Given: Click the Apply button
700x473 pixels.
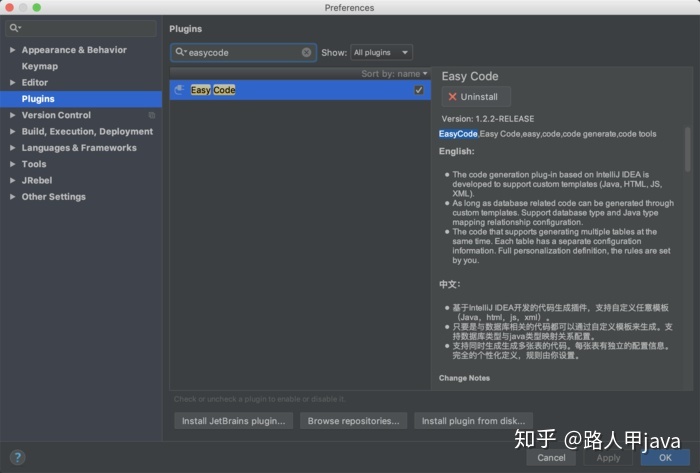Looking at the screenshot, I should (x=608, y=458).
